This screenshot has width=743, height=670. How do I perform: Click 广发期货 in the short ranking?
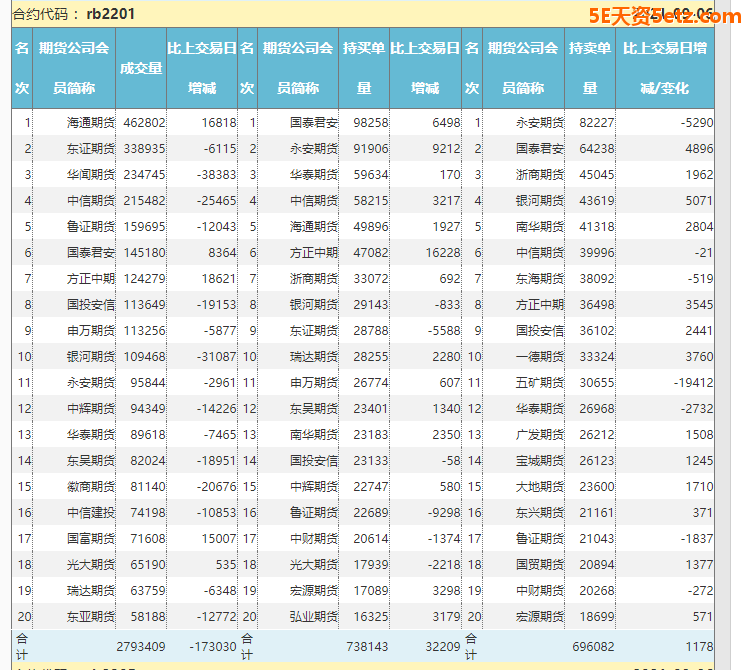pyautogui.click(x=540, y=435)
